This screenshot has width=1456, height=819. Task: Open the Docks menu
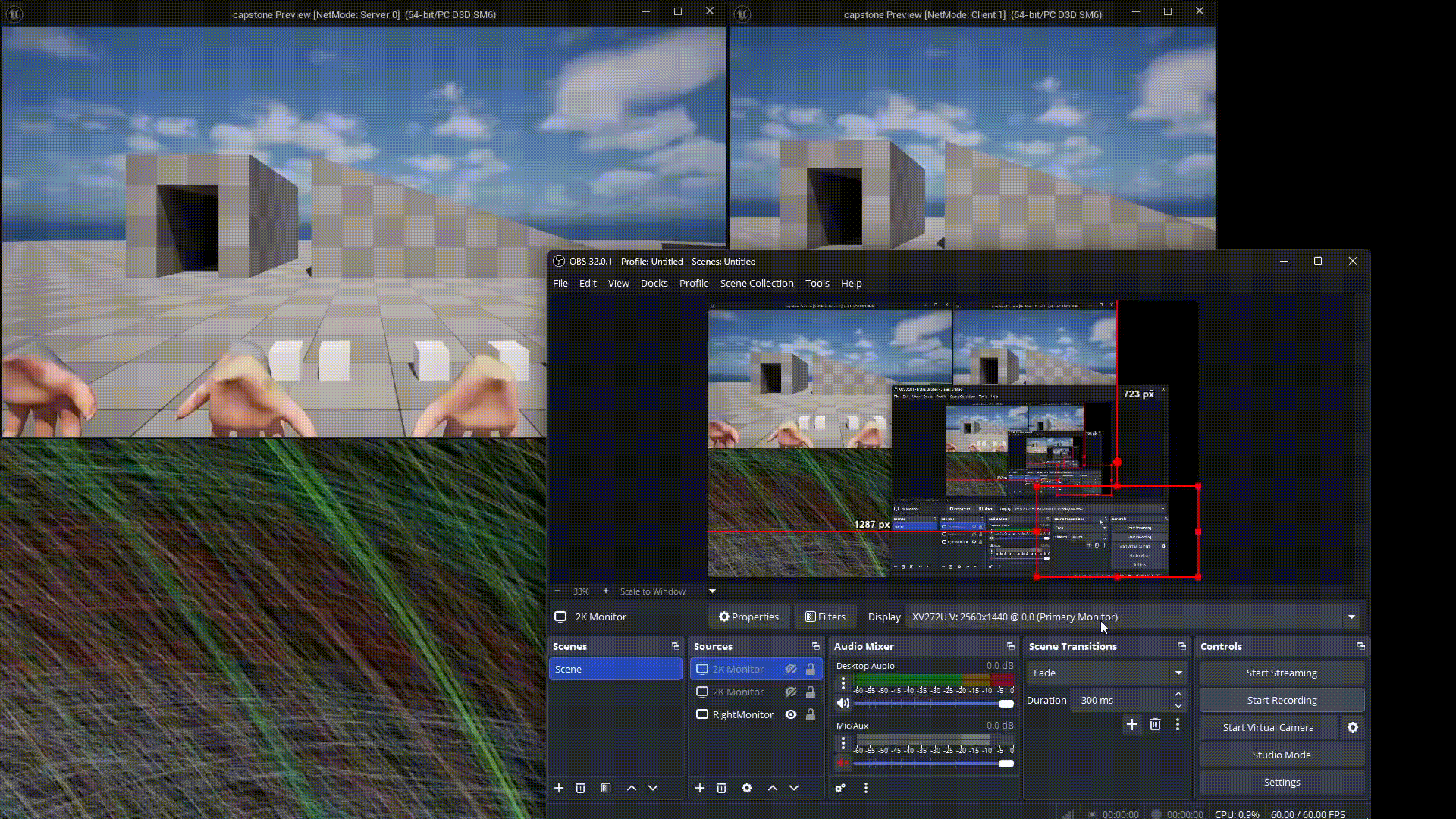pyautogui.click(x=654, y=283)
